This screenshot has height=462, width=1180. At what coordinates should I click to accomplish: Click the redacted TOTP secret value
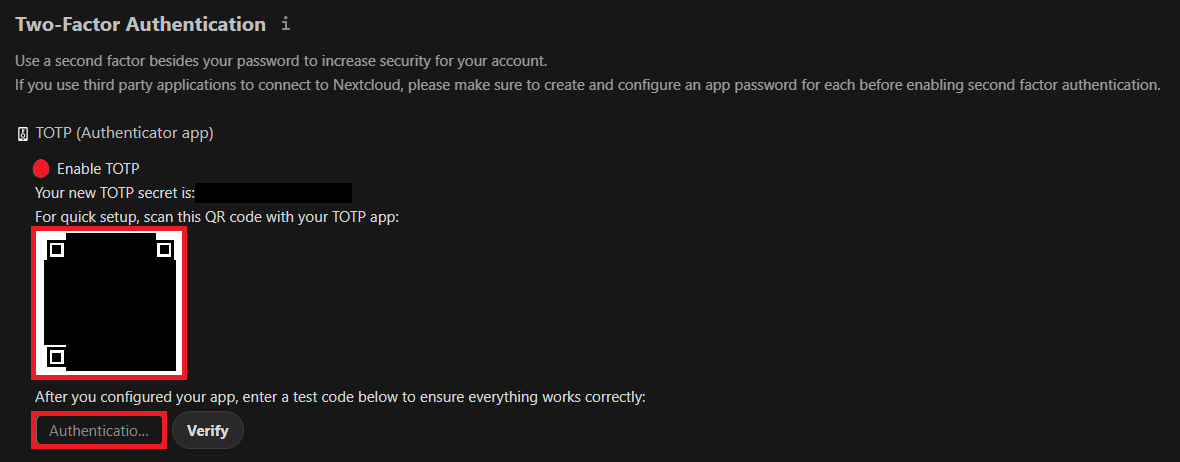[x=274, y=193]
